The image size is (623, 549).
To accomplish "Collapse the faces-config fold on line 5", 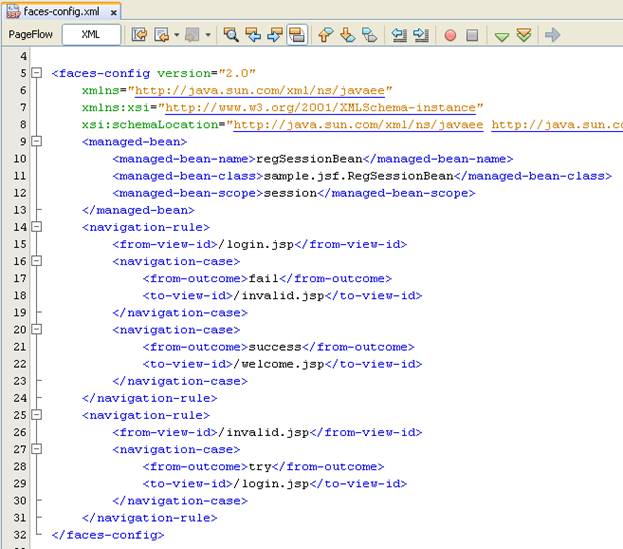I will click(37, 73).
